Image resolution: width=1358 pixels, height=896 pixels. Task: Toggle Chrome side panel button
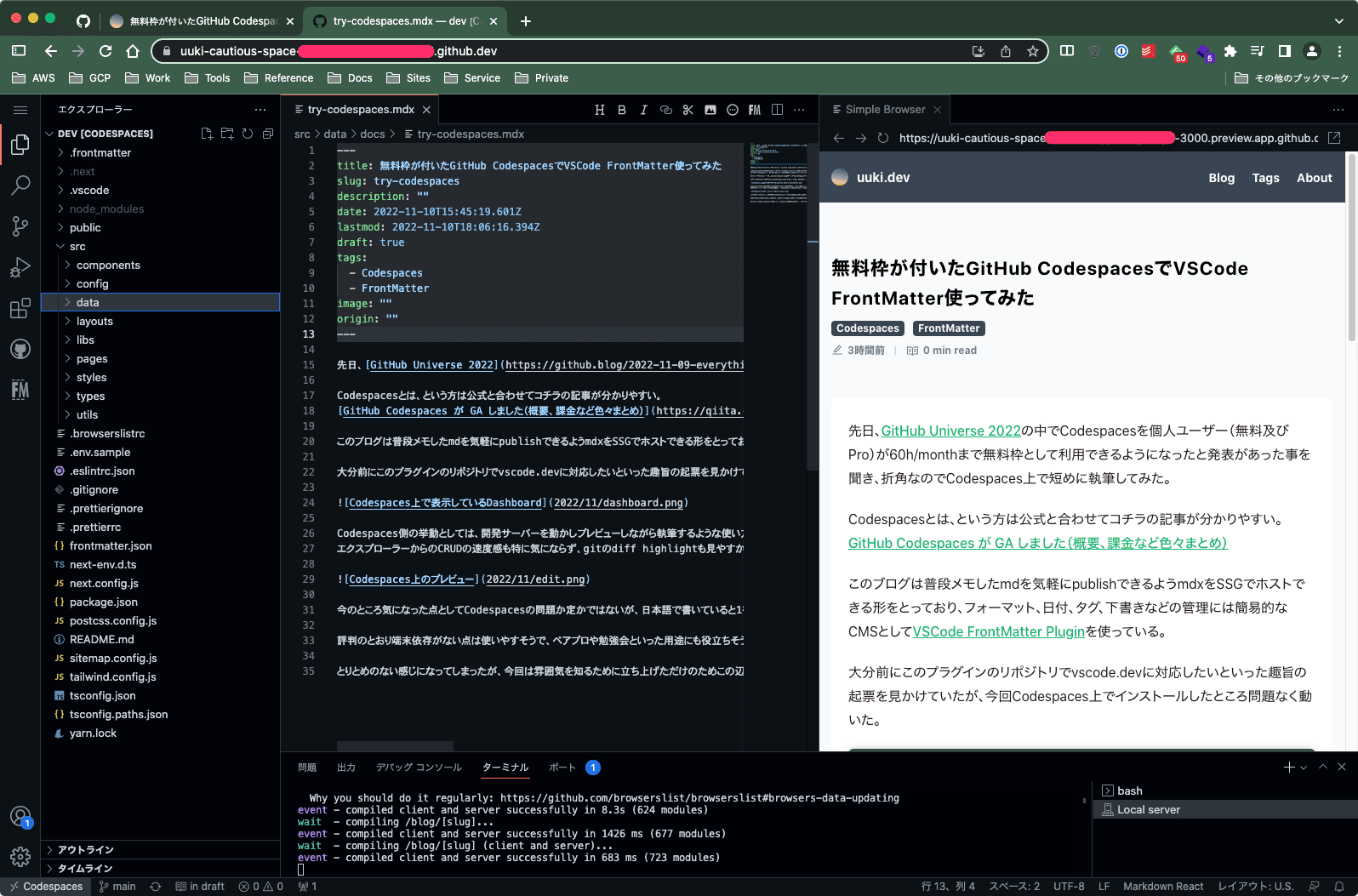[1285, 51]
